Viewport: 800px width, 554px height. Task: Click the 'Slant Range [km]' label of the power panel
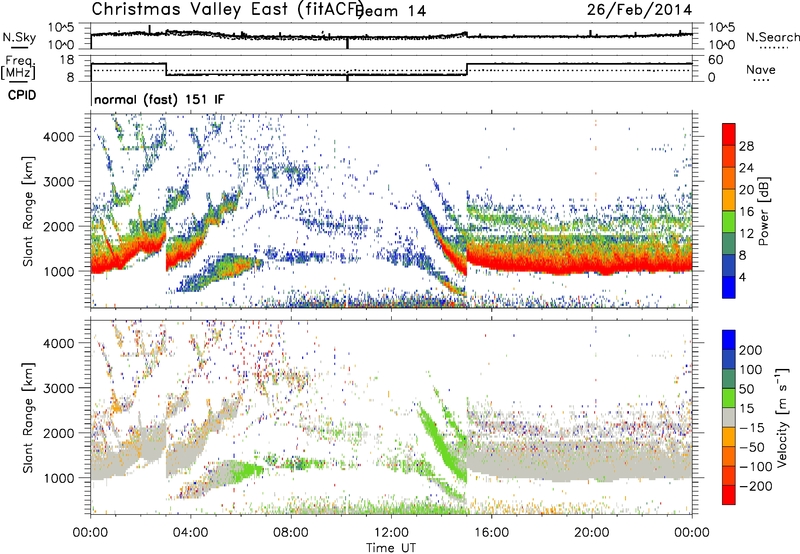[x=29, y=211]
